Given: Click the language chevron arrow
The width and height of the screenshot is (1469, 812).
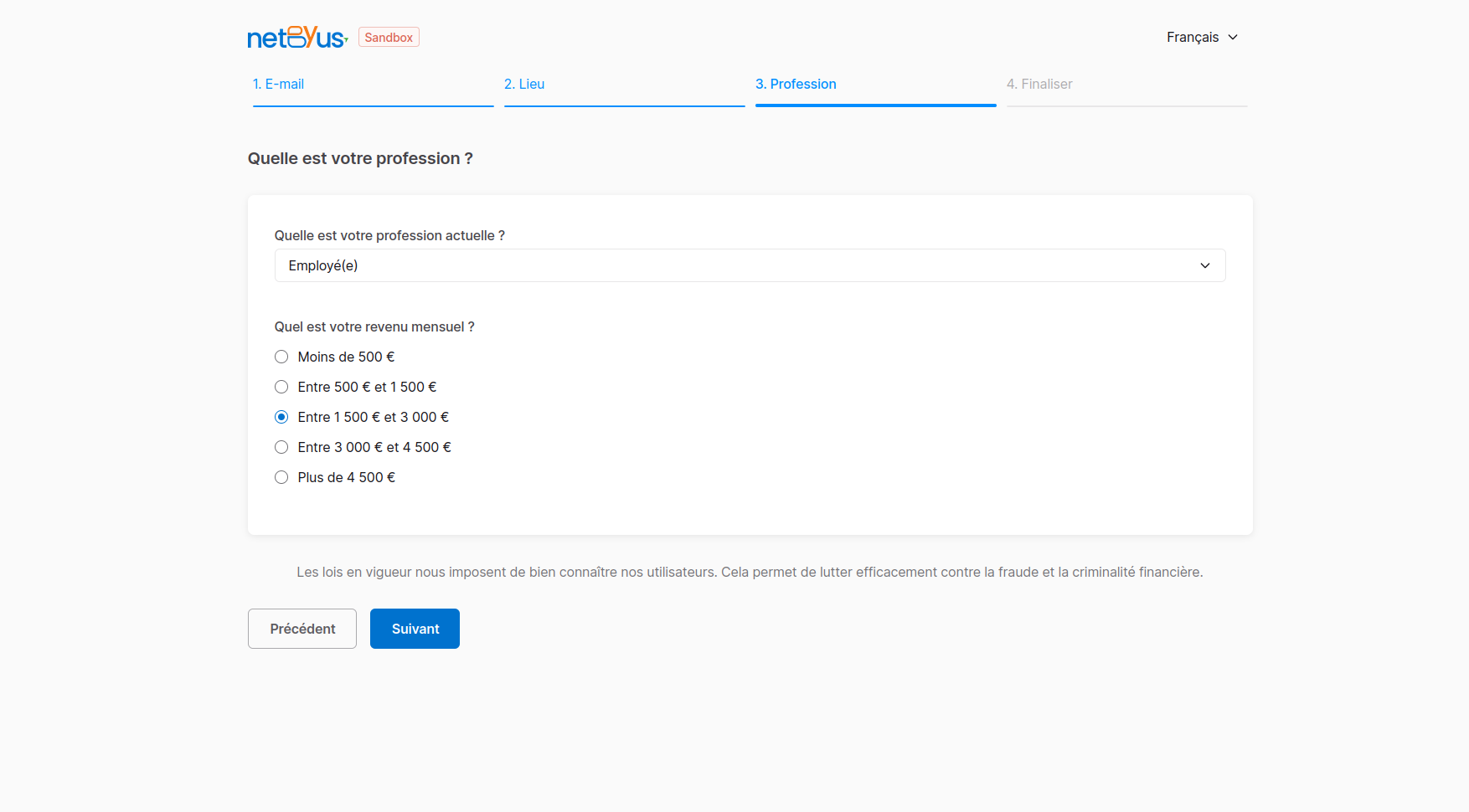Looking at the screenshot, I should [x=1233, y=37].
